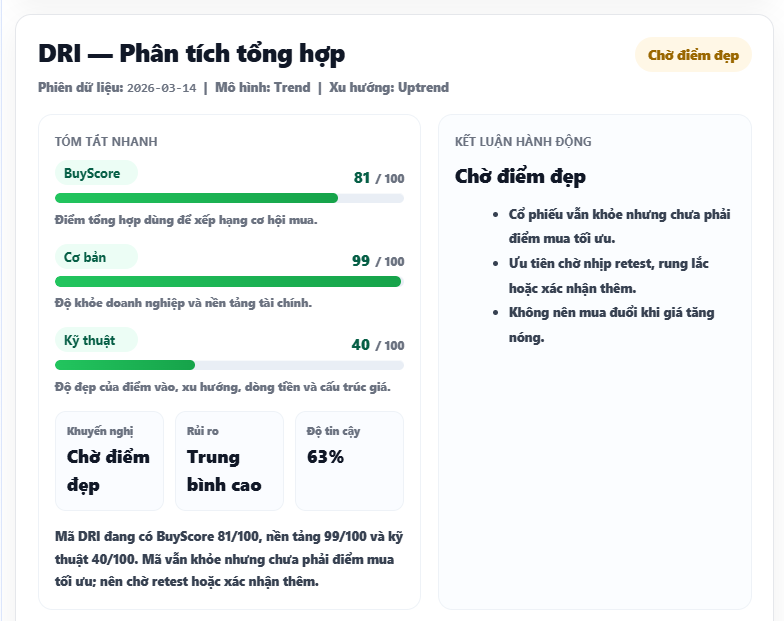Screen dimensions: 784x621
Task: Click the "Cơ bản" progress bar
Action: click(229, 282)
